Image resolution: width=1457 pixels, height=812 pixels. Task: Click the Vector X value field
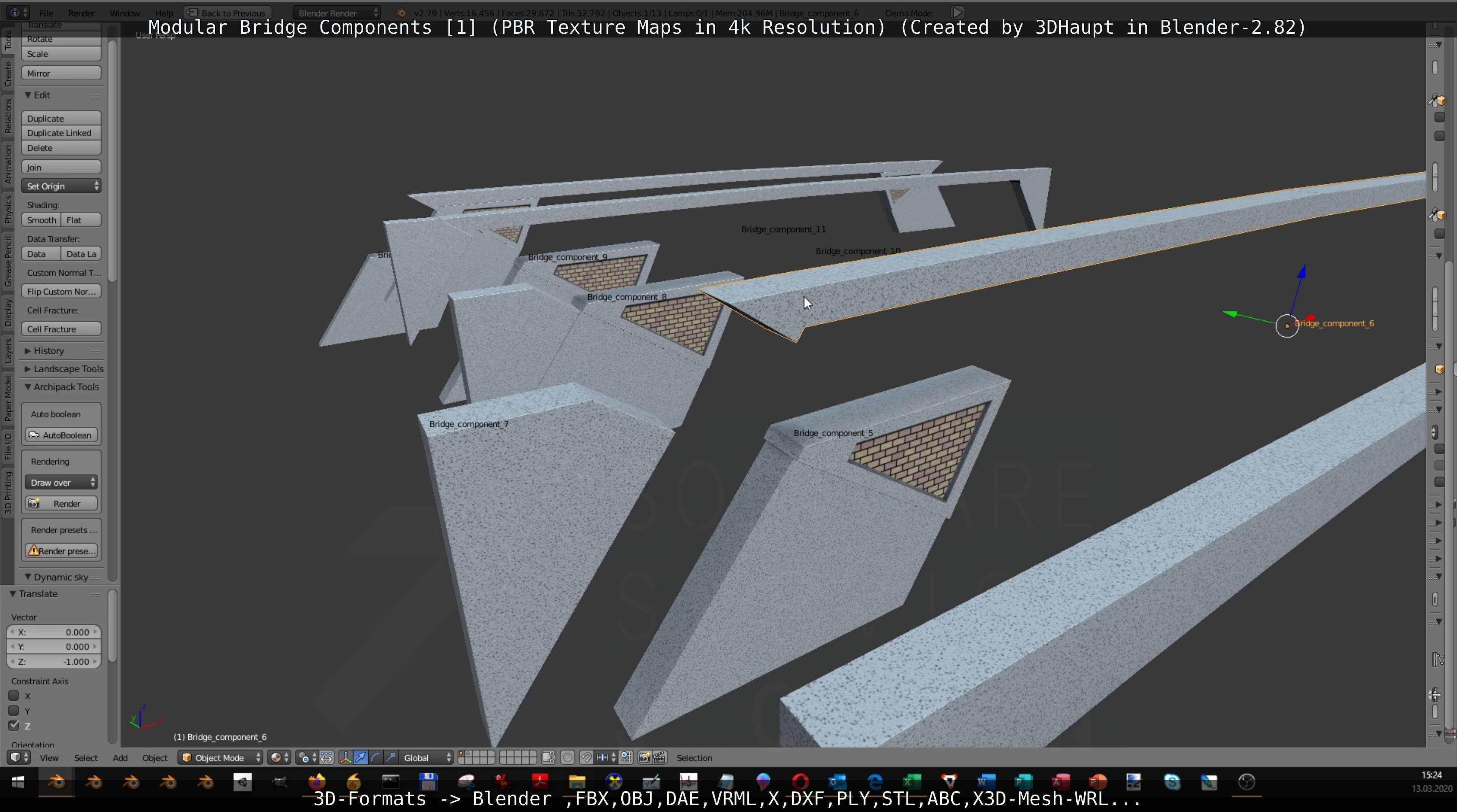(x=54, y=632)
